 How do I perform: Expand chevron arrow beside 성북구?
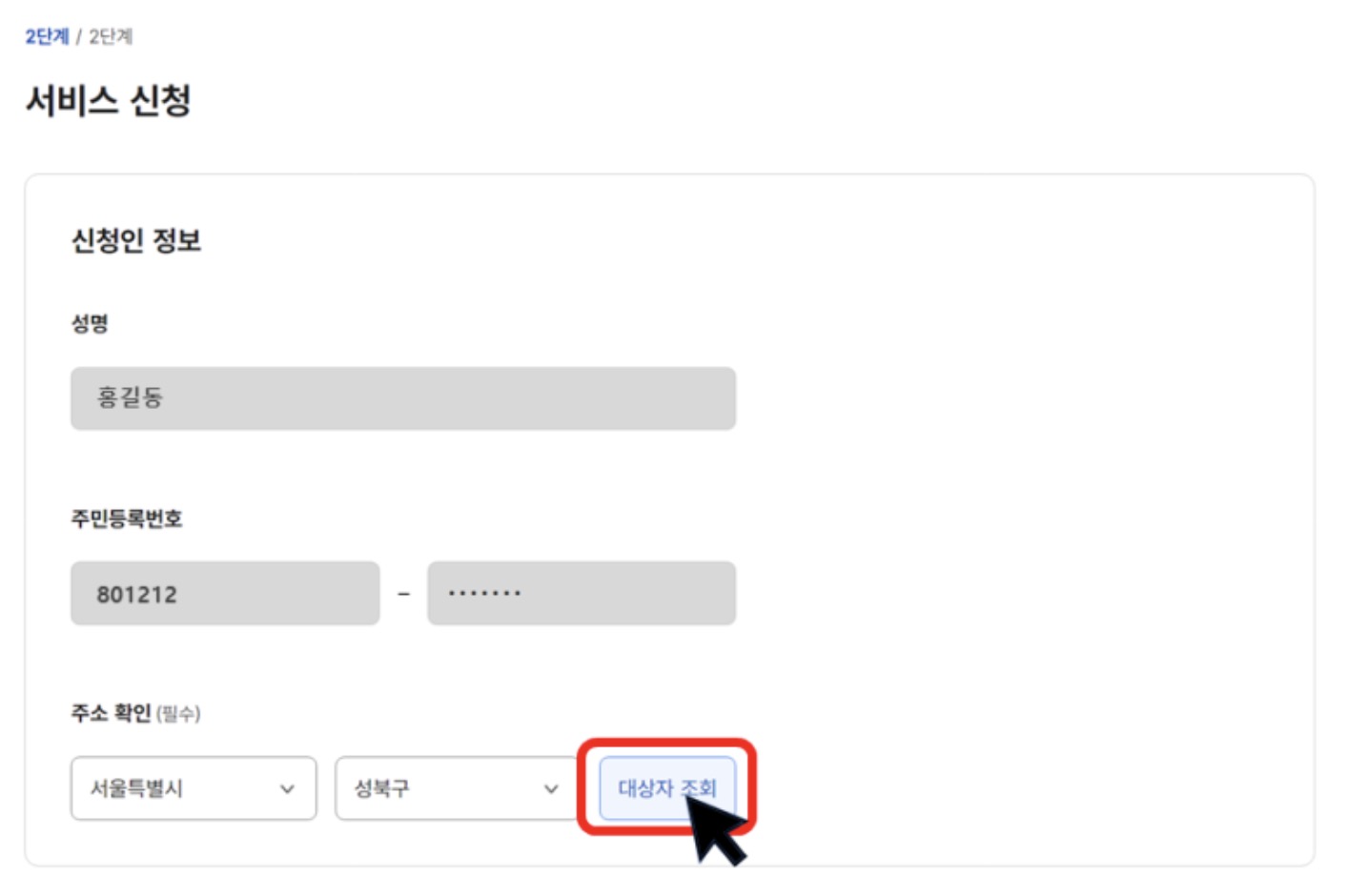[551, 789]
